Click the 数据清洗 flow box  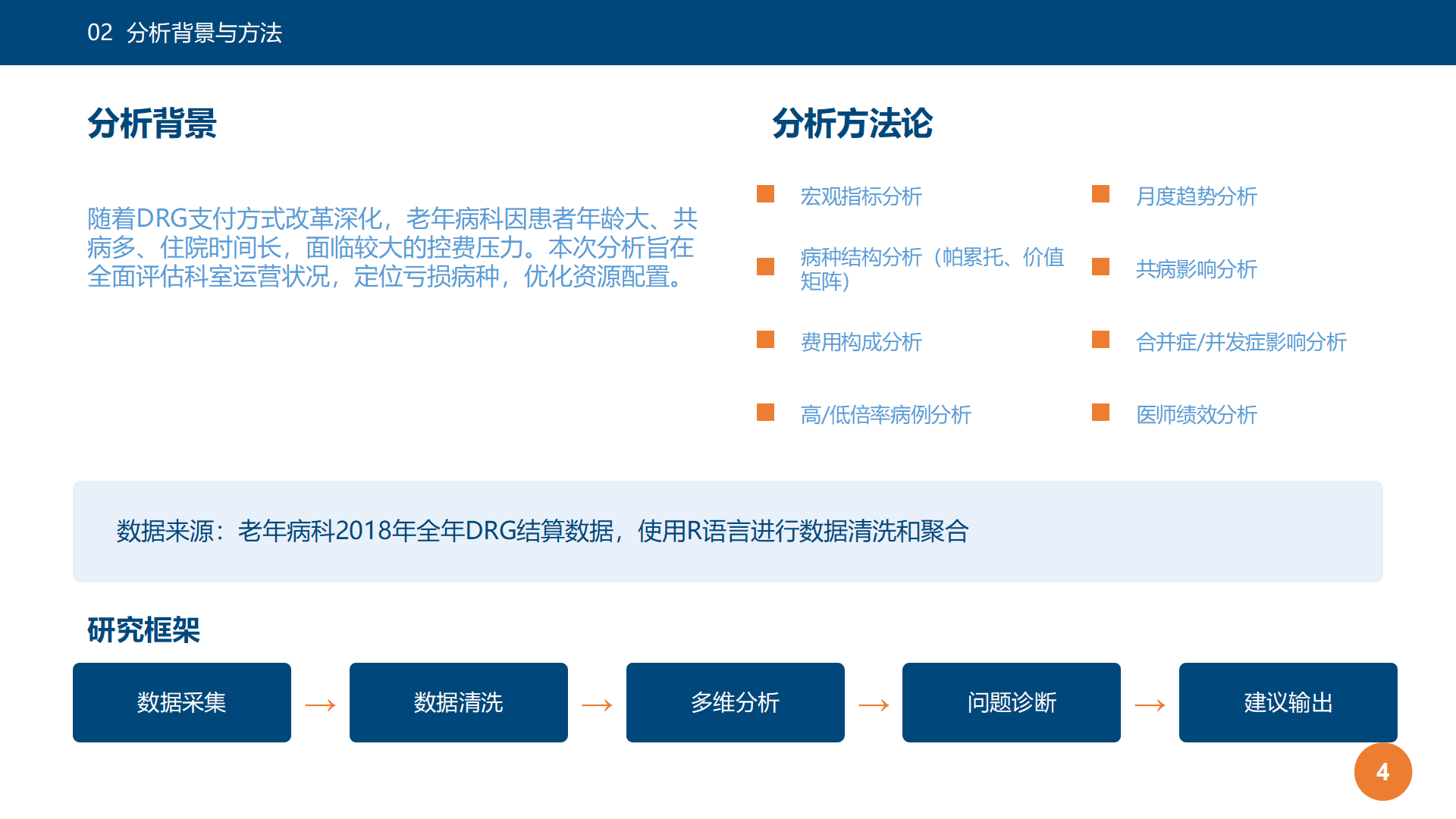[459, 703]
